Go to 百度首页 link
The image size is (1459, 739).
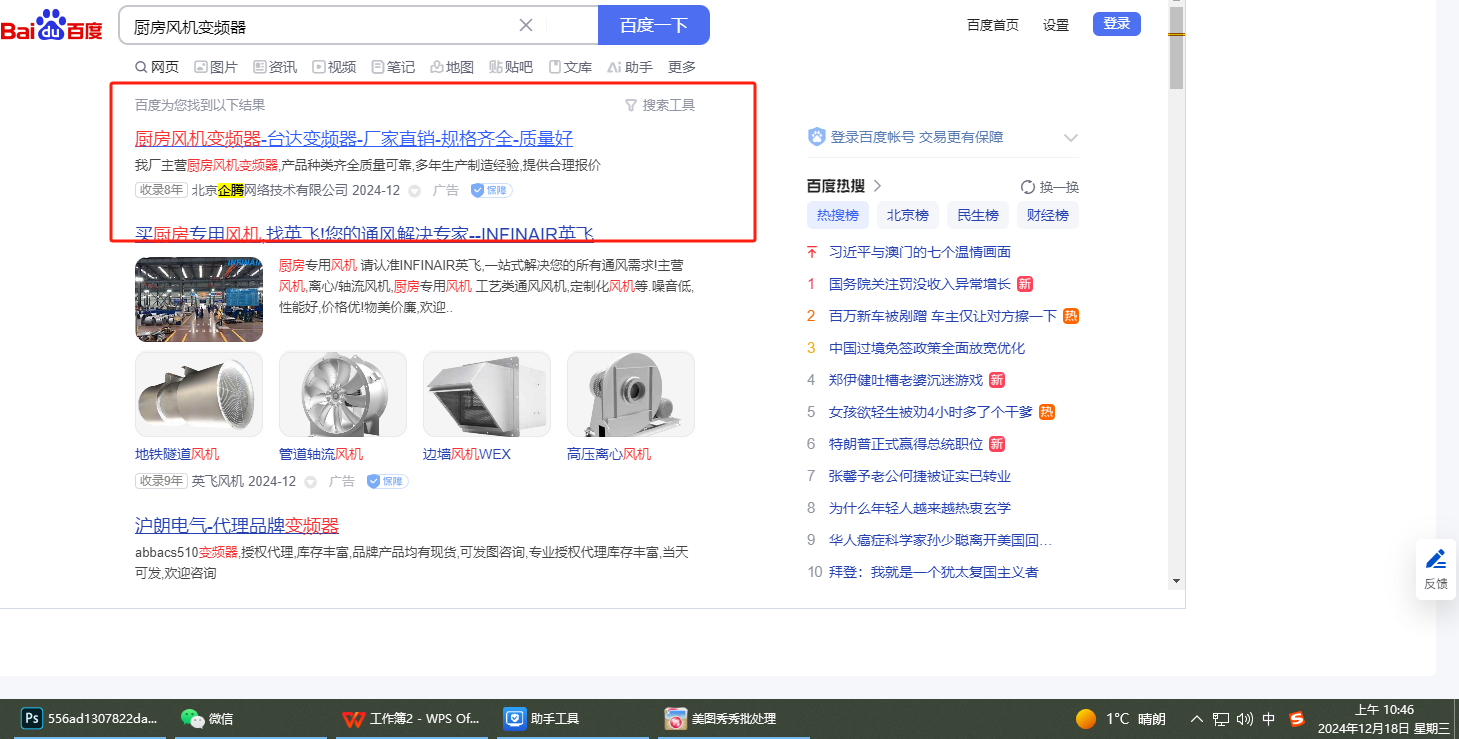pyautogui.click(x=993, y=25)
